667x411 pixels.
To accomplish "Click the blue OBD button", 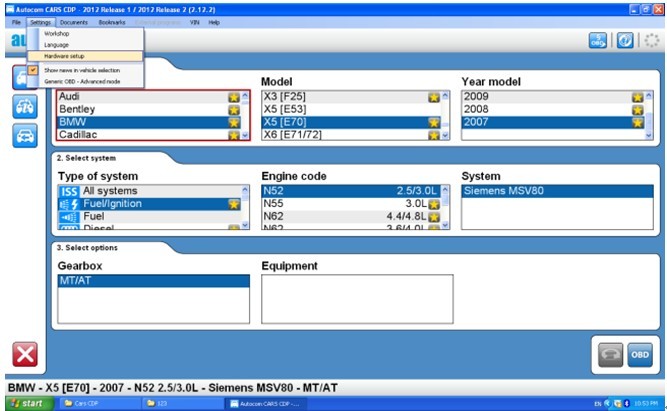I will (x=640, y=355).
